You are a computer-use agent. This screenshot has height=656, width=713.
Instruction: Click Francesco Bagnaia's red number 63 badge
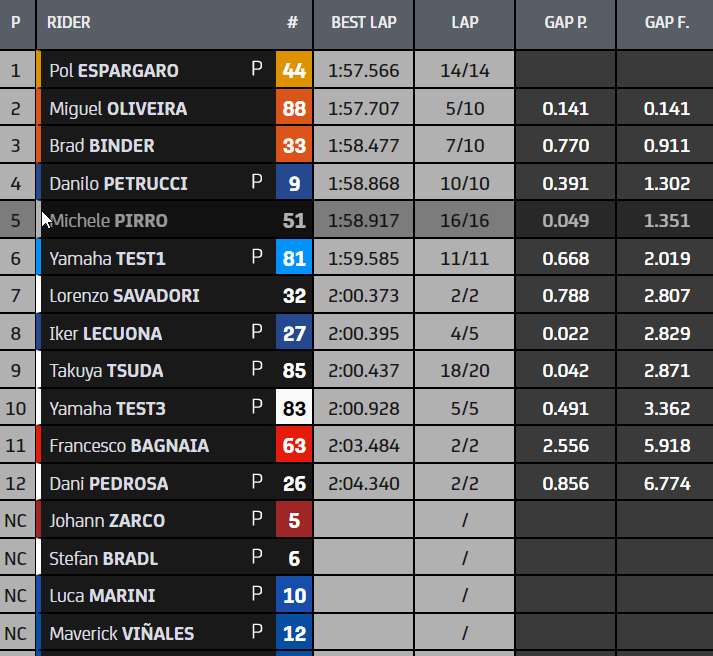(294, 446)
